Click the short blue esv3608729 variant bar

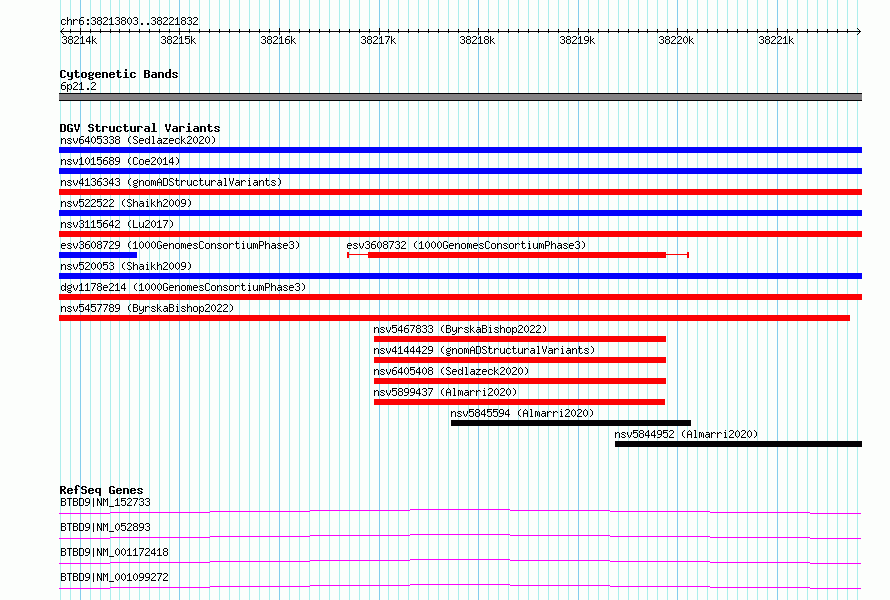98,255
